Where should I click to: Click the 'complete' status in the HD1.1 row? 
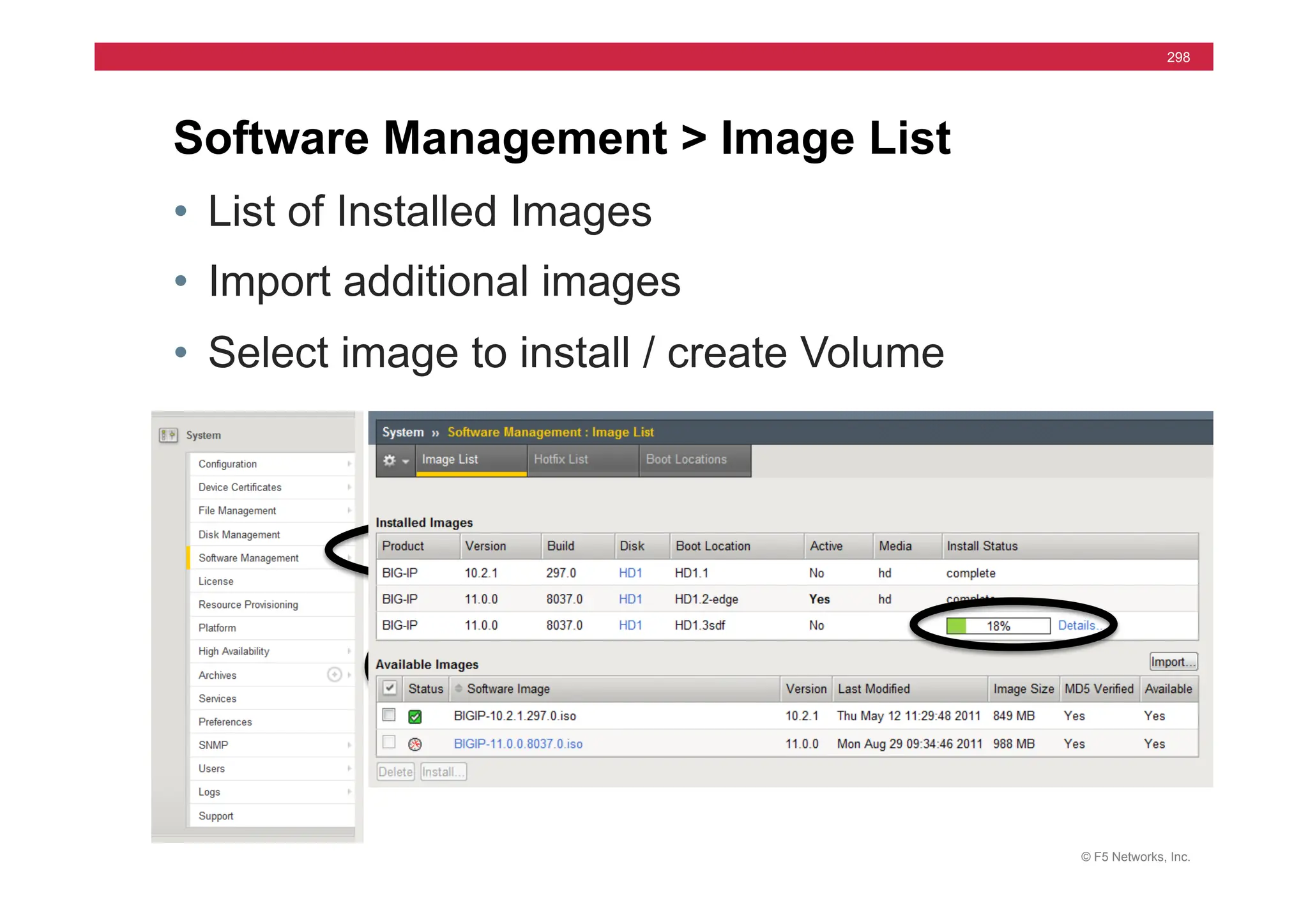click(971, 573)
